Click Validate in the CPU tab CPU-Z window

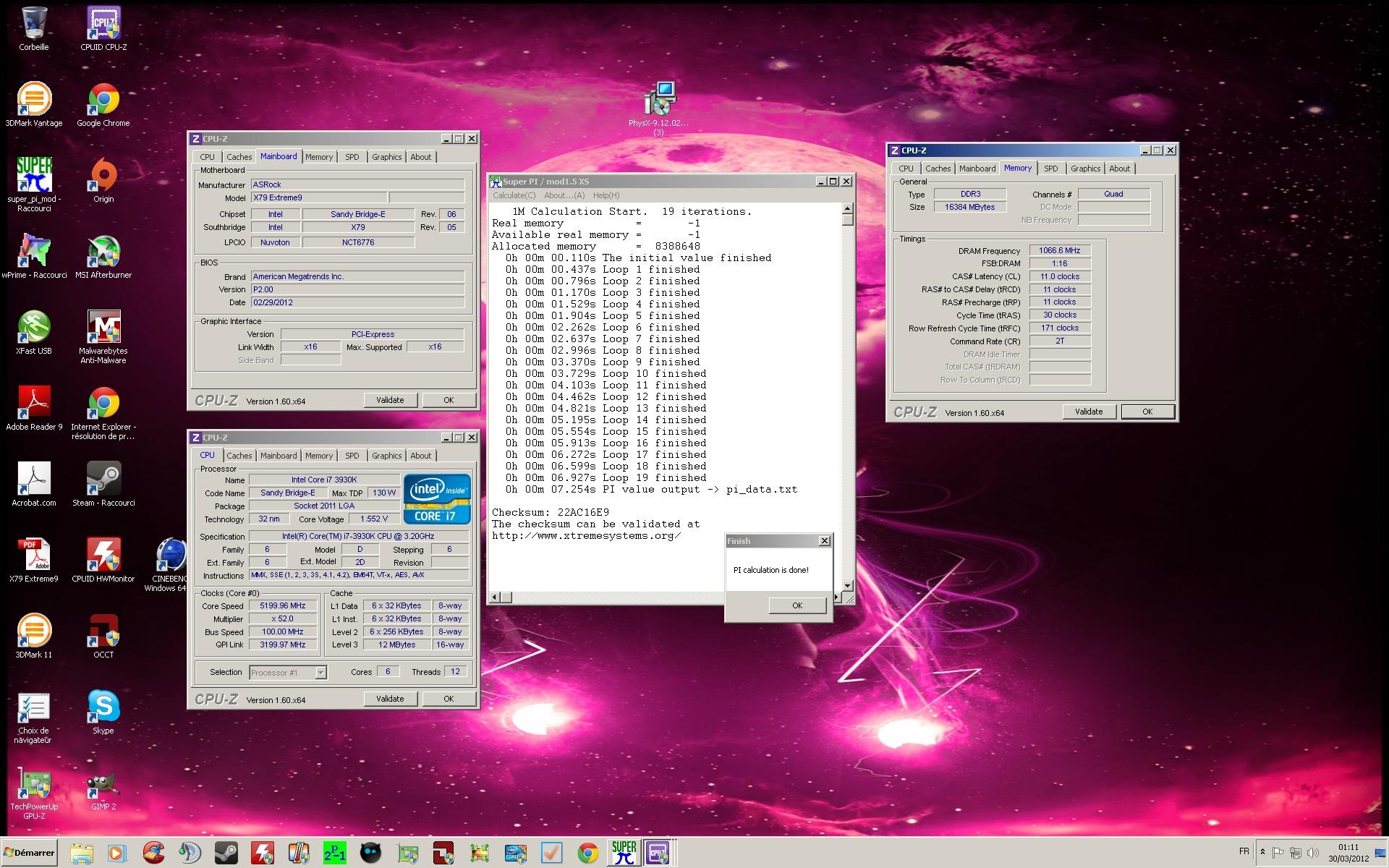(x=390, y=699)
